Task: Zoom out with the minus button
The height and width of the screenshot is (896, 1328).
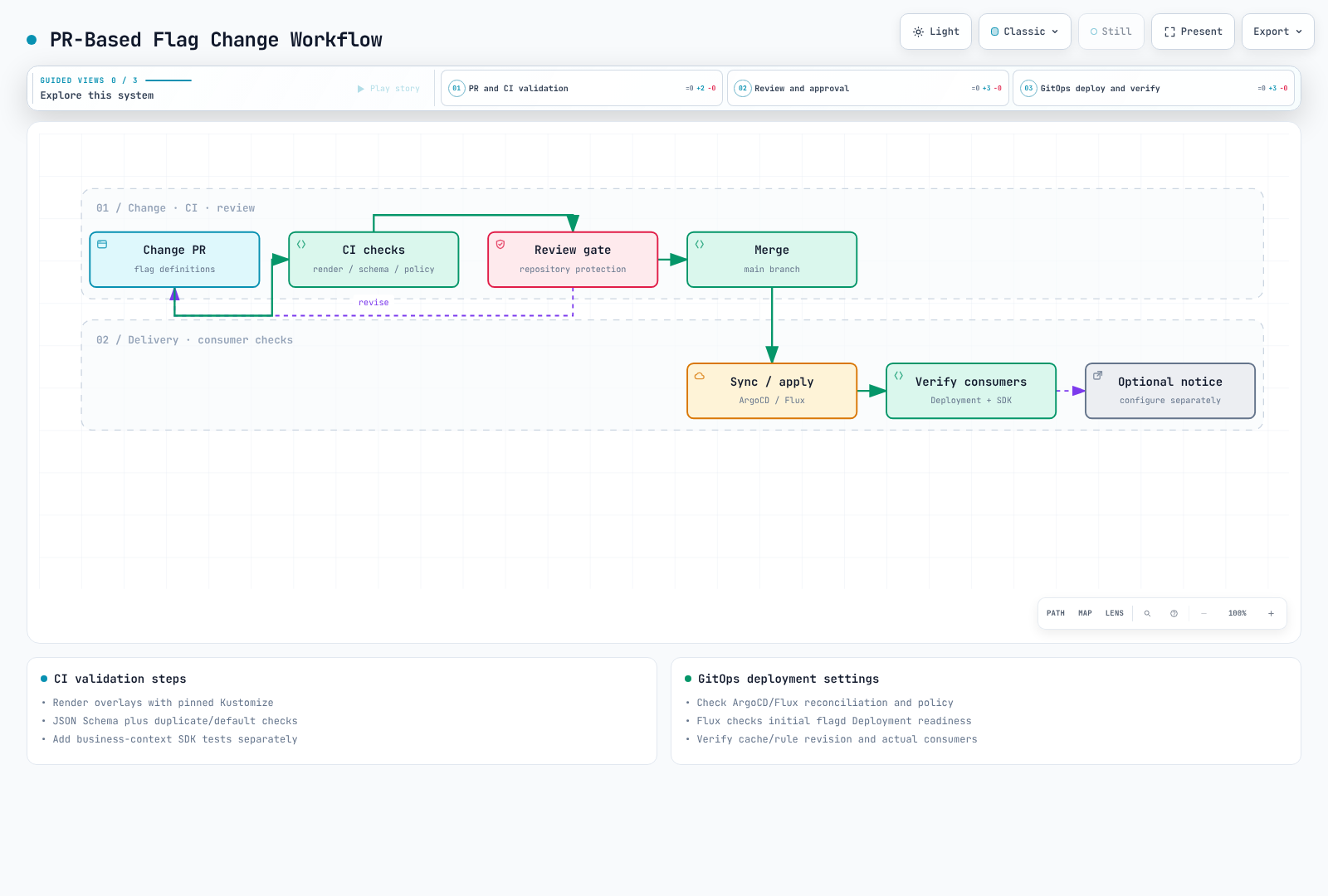Action: (1203, 614)
